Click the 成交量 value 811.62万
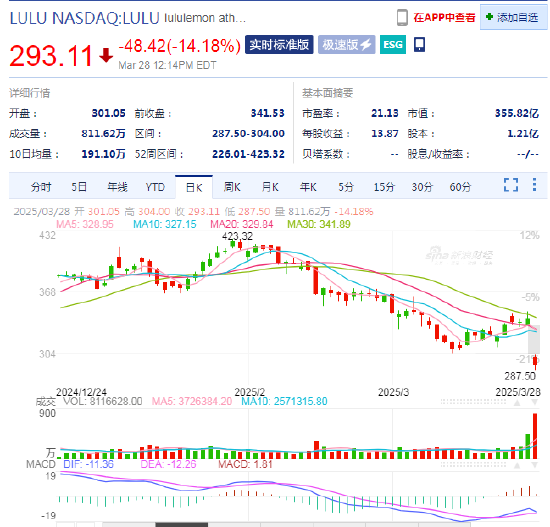The width and height of the screenshot is (550, 527). (103, 134)
